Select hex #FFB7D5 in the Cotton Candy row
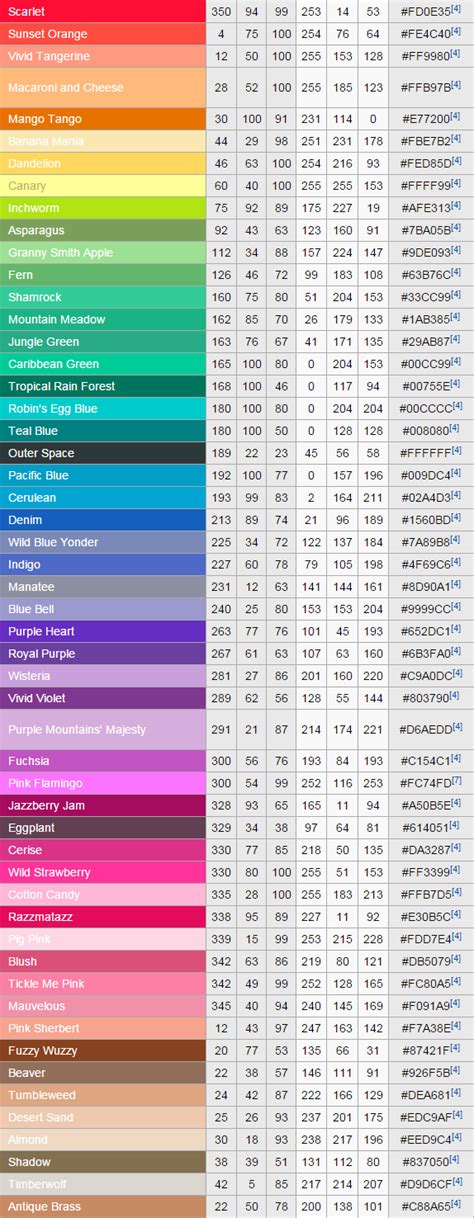The height and width of the screenshot is (1218, 474). [x=425, y=894]
